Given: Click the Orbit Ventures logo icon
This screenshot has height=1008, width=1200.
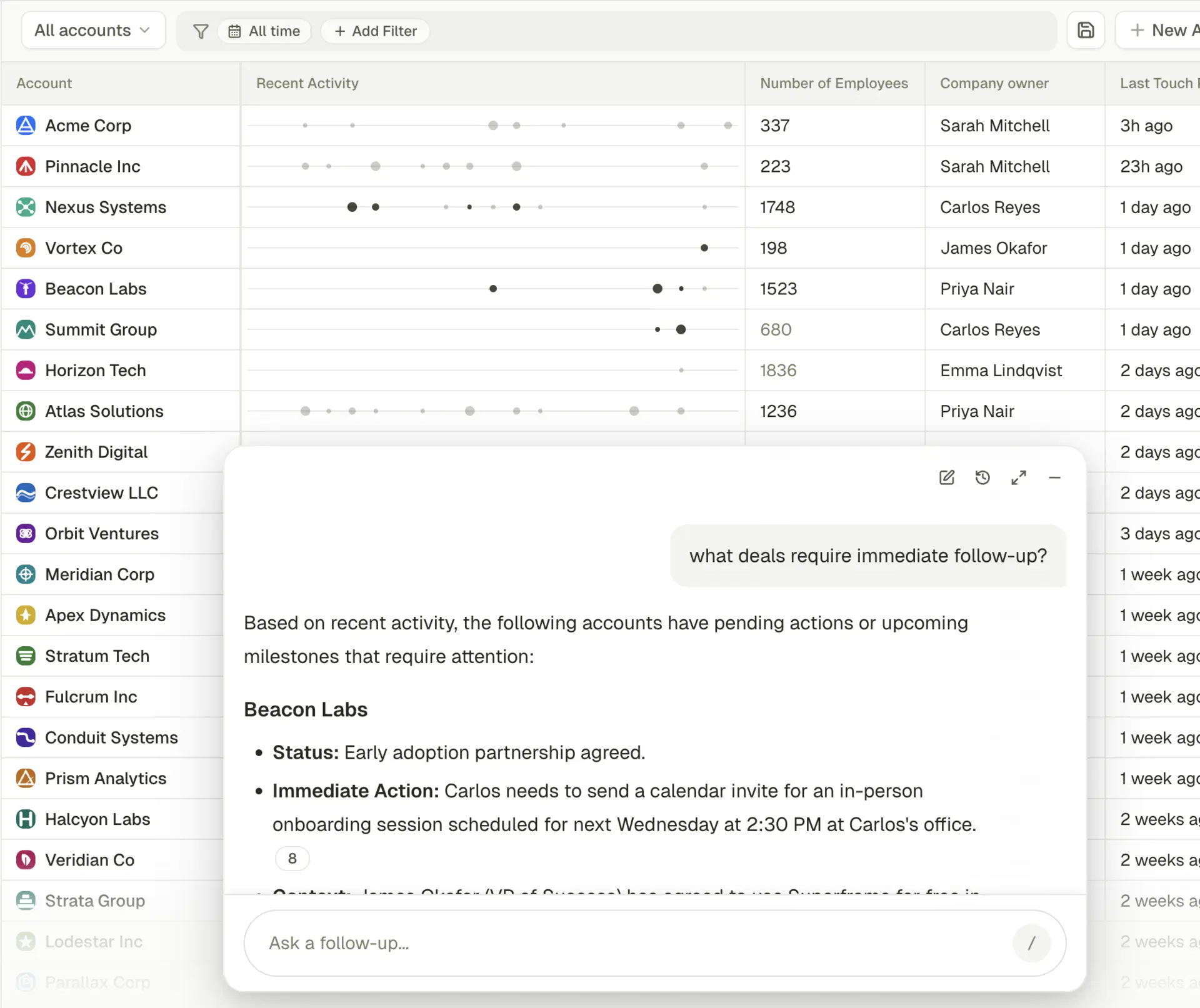Looking at the screenshot, I should point(26,534).
